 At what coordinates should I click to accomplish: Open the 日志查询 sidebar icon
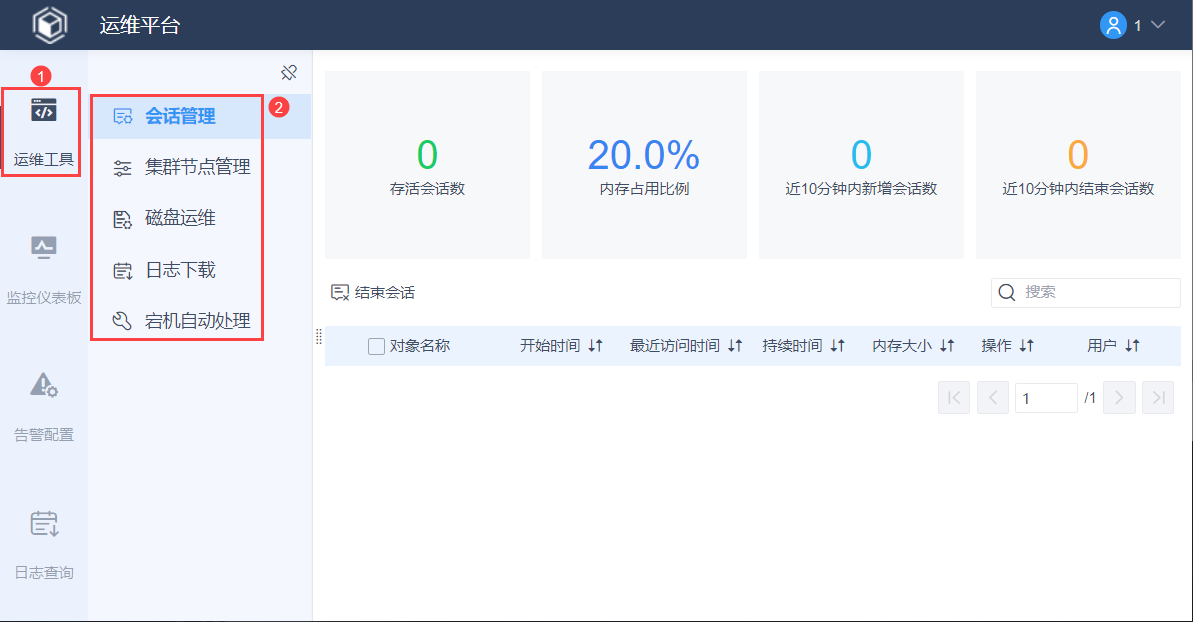click(x=43, y=523)
